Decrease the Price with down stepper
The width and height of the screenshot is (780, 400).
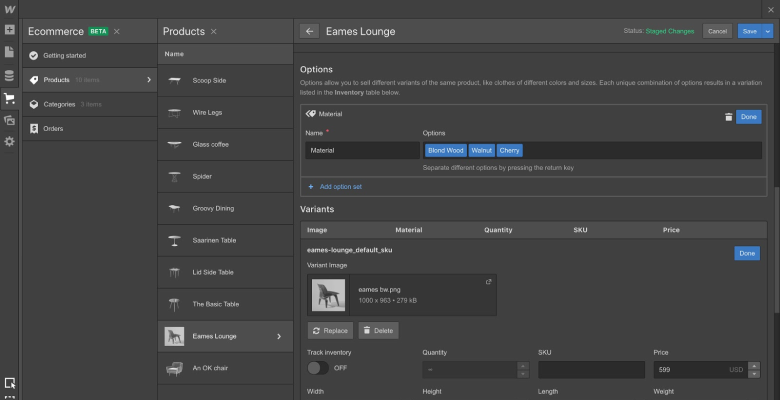754,374
